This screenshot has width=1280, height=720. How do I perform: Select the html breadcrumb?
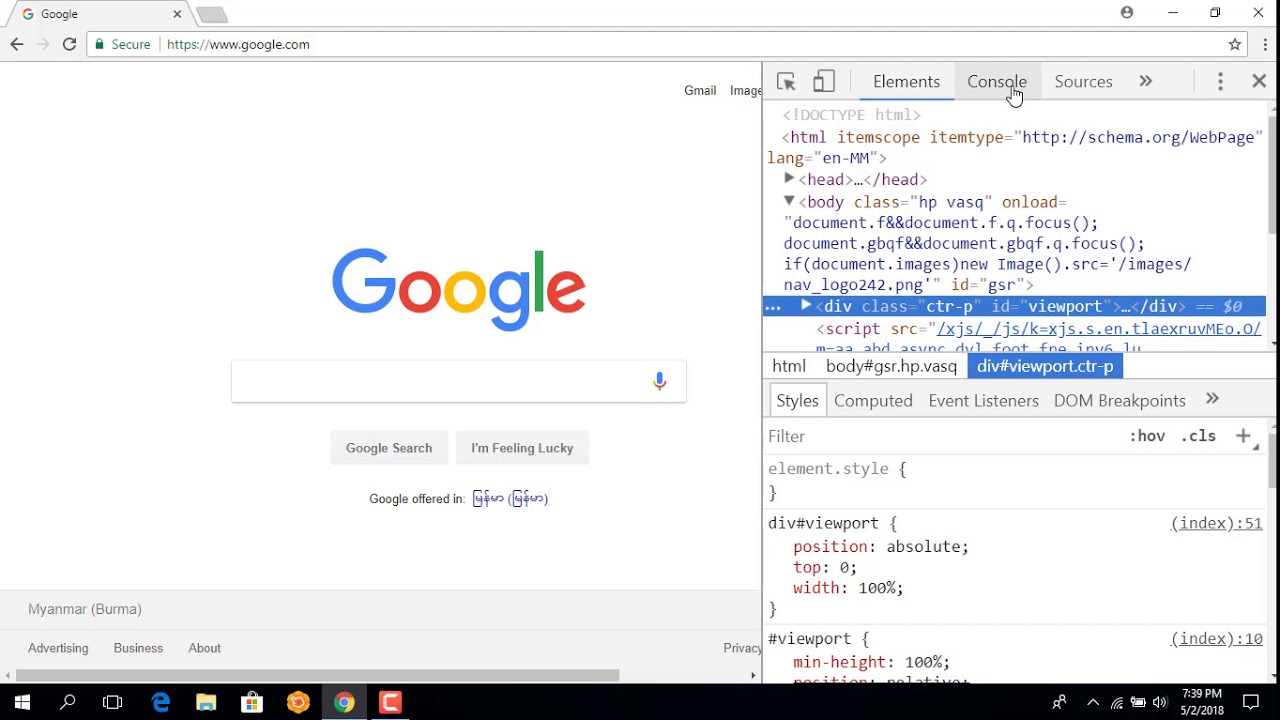(789, 366)
